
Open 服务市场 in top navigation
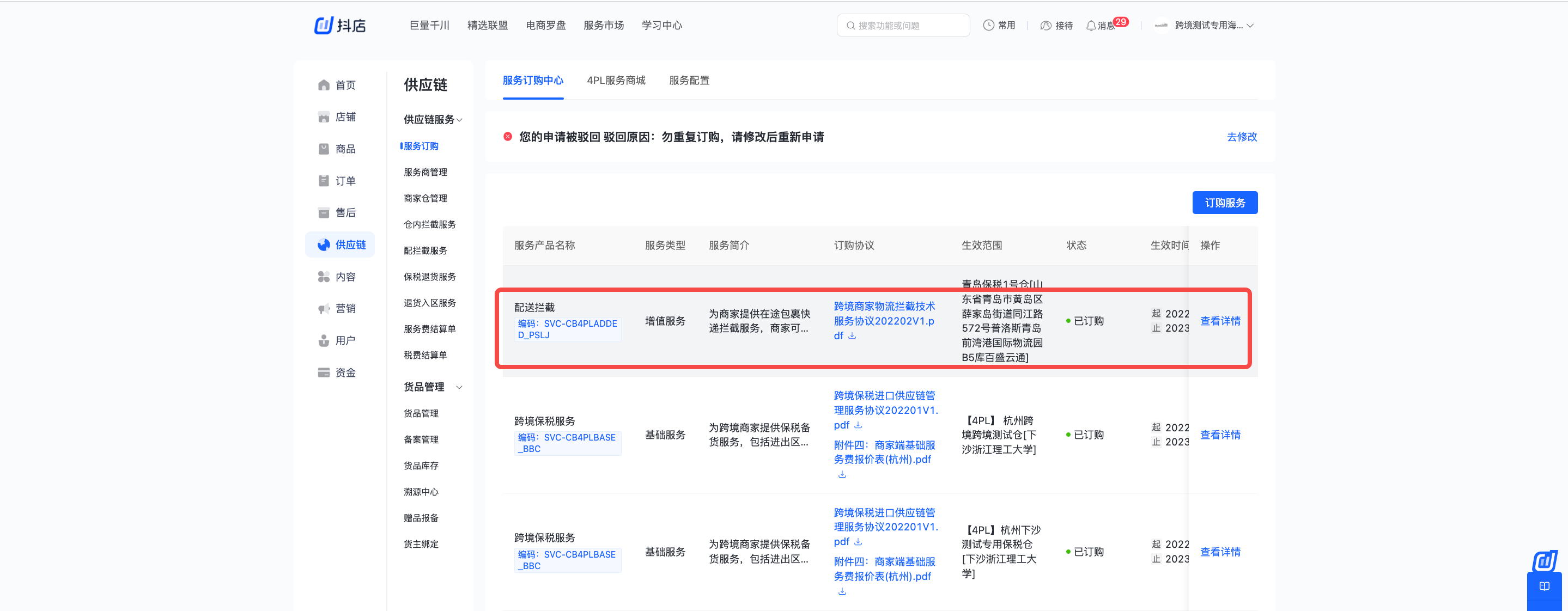(603, 26)
